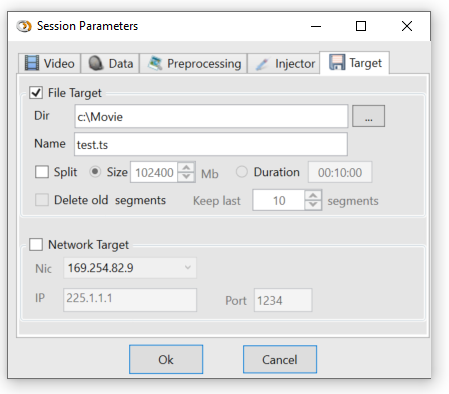The height and width of the screenshot is (394, 449).
Task: Select the Duration radio button
Action: (x=242, y=172)
